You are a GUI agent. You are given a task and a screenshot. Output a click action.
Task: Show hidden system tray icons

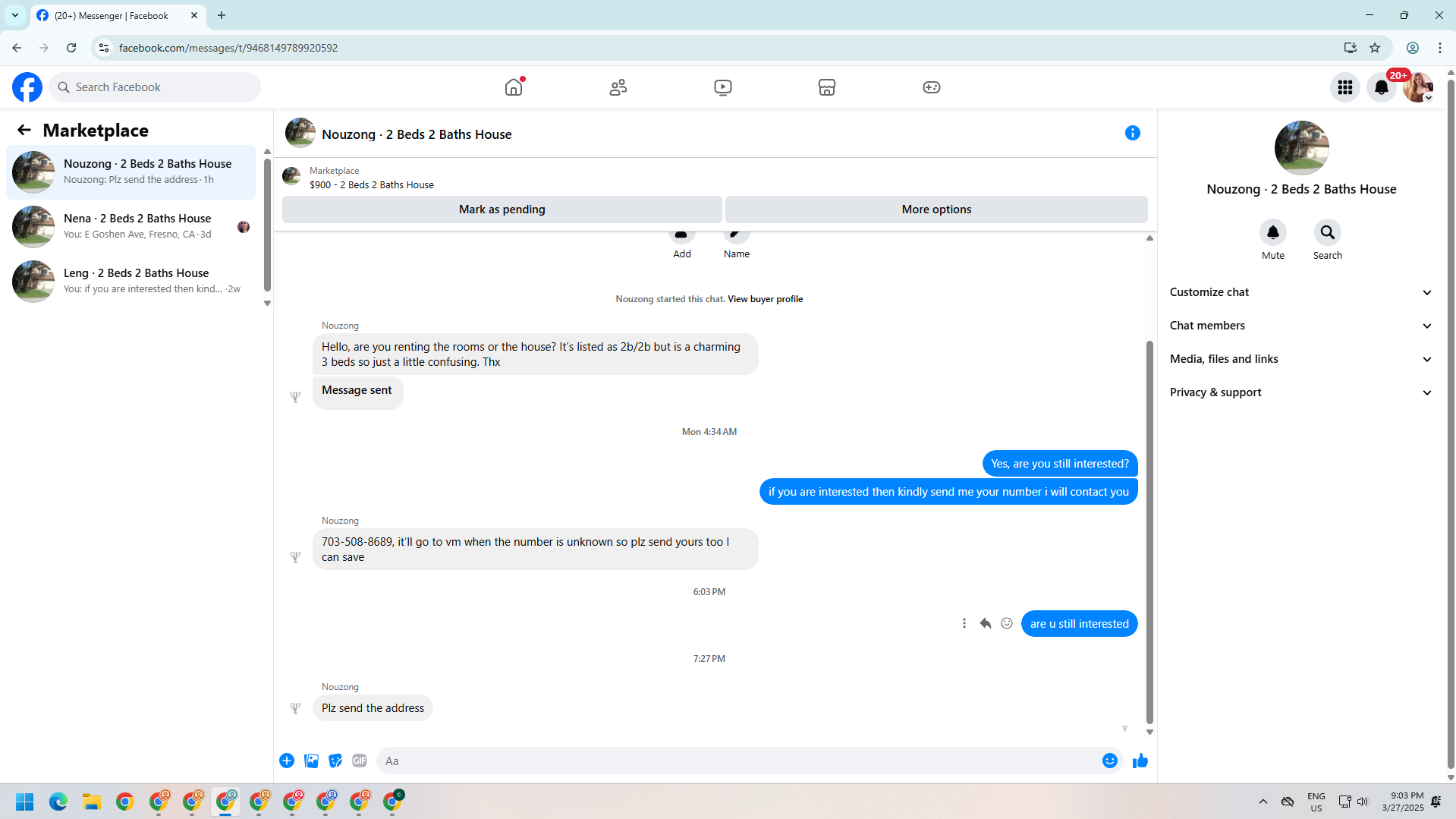click(x=1263, y=802)
